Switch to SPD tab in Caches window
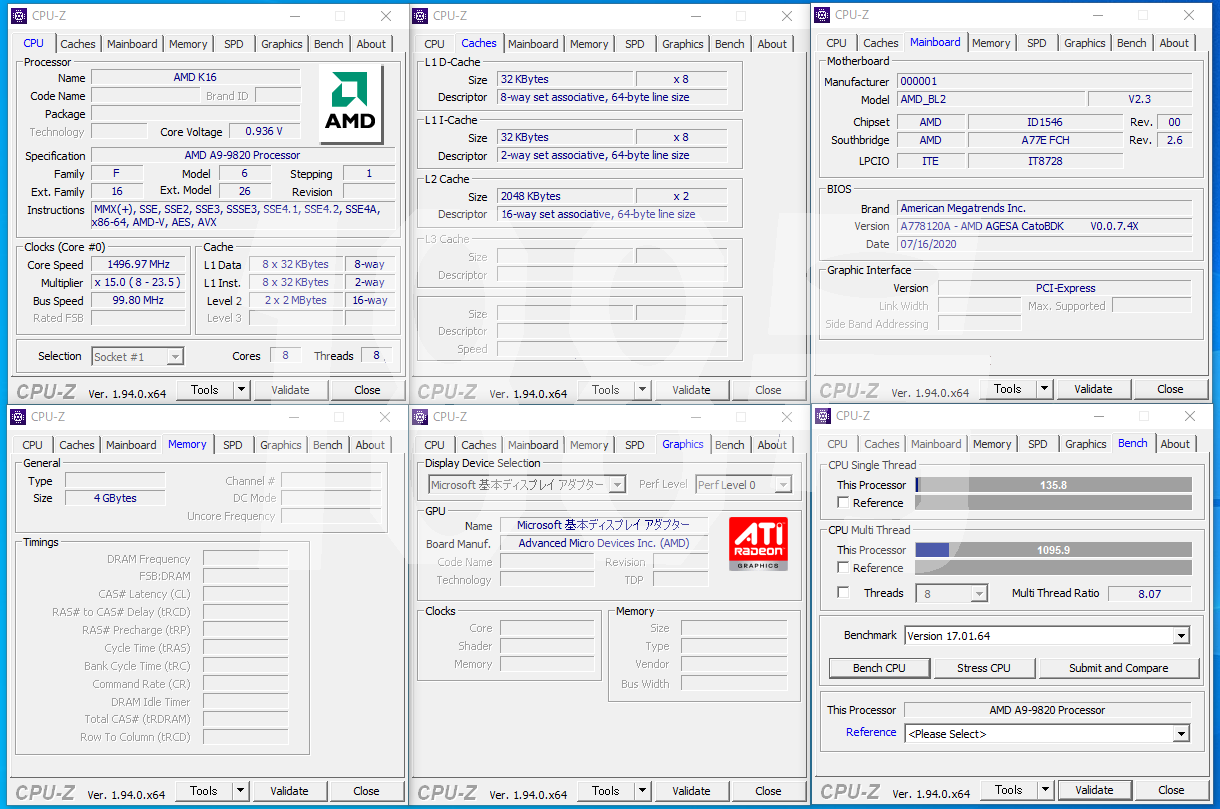The height and width of the screenshot is (809, 1220). pos(635,44)
